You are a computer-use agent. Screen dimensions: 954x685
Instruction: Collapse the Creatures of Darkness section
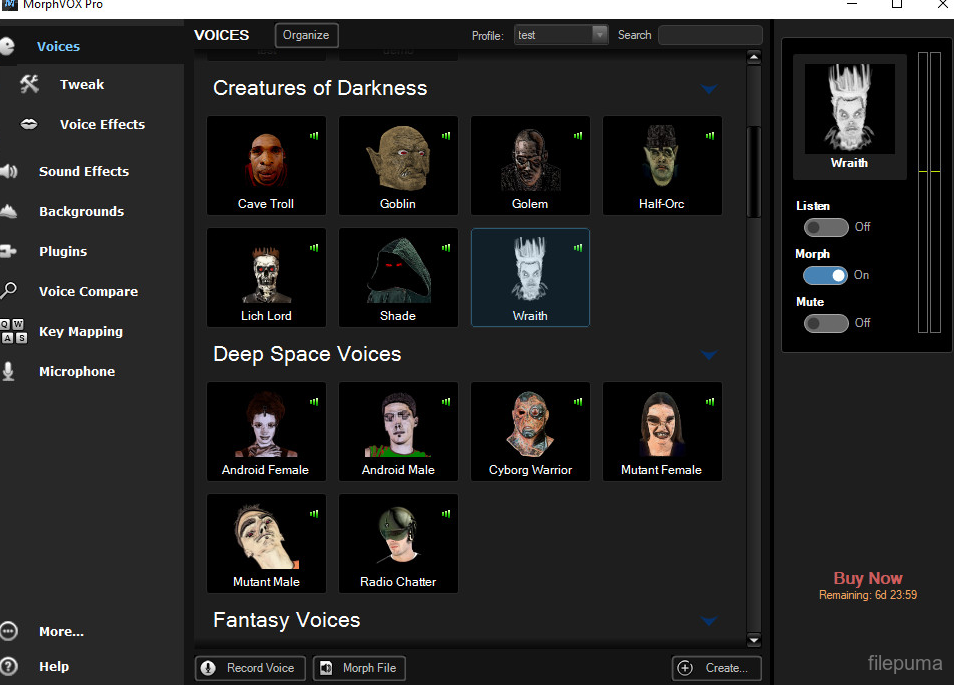709,89
